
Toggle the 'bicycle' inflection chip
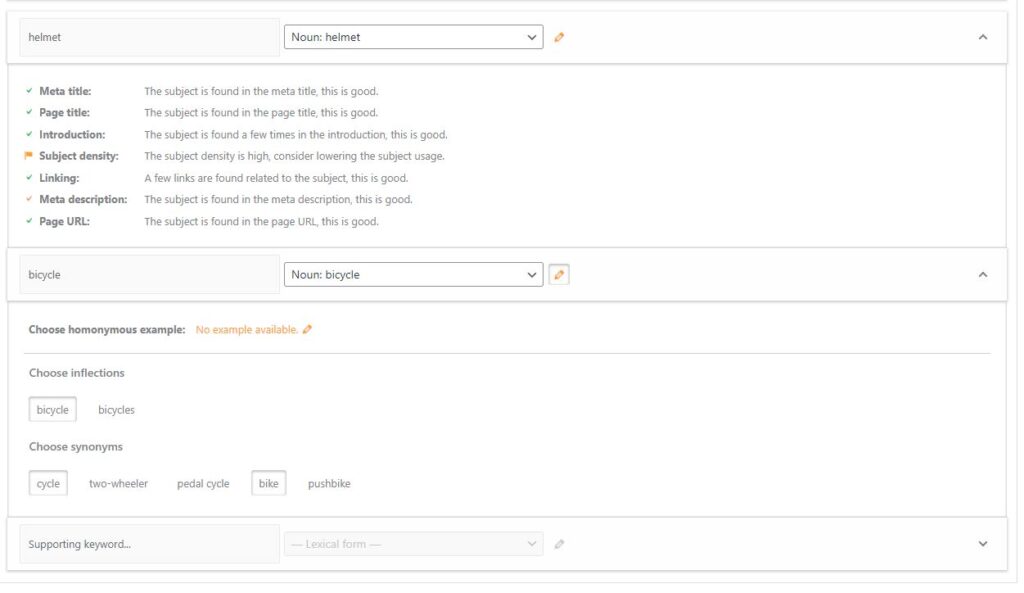(x=52, y=409)
